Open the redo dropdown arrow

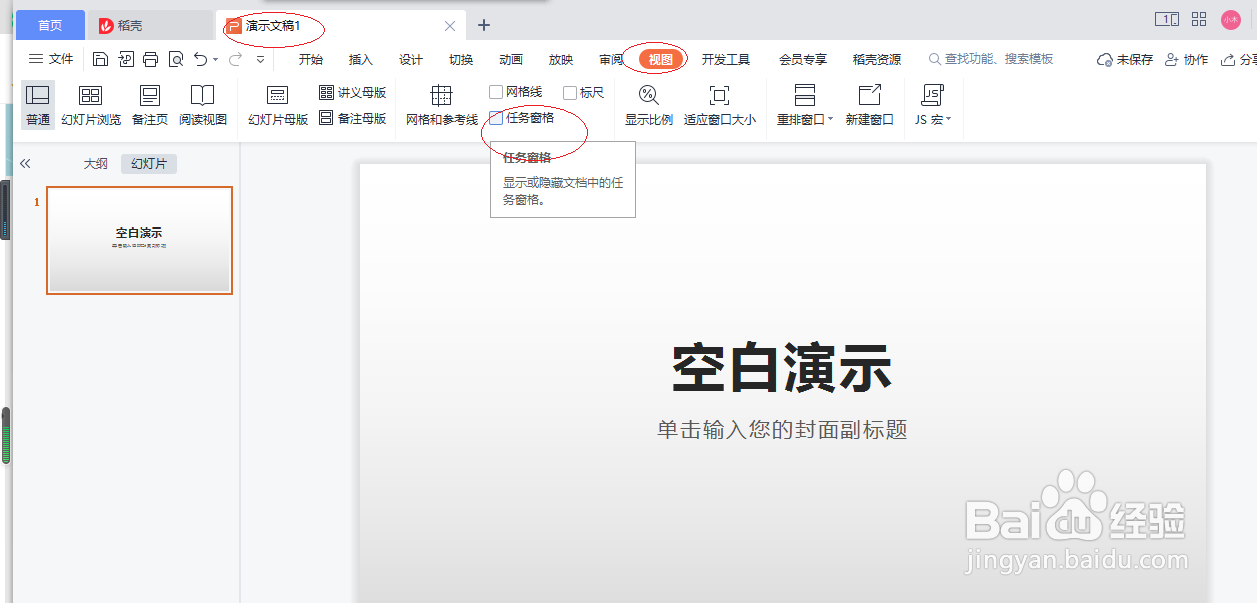pos(262,59)
